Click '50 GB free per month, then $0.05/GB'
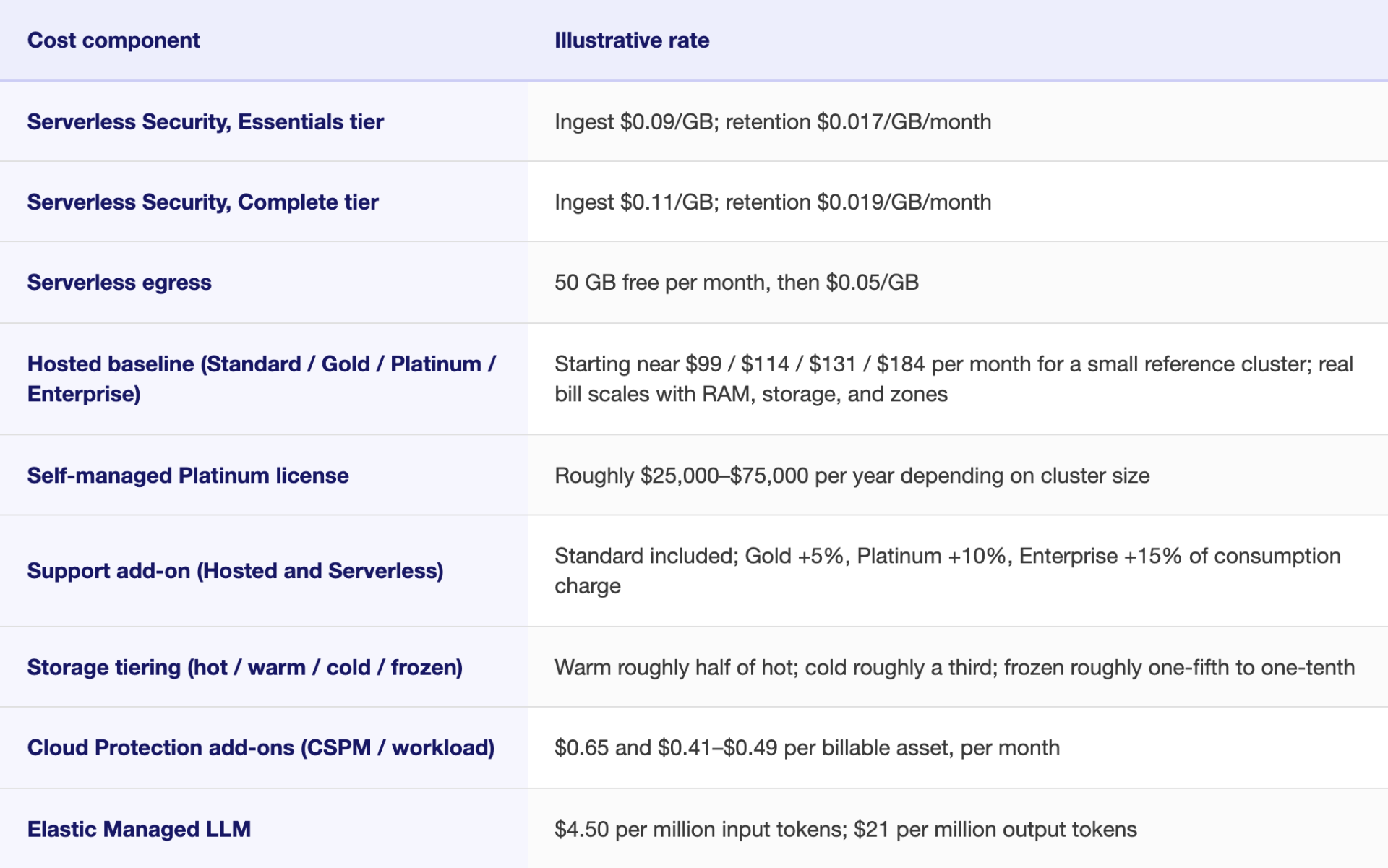Screen dimensions: 1388x868 (737, 283)
